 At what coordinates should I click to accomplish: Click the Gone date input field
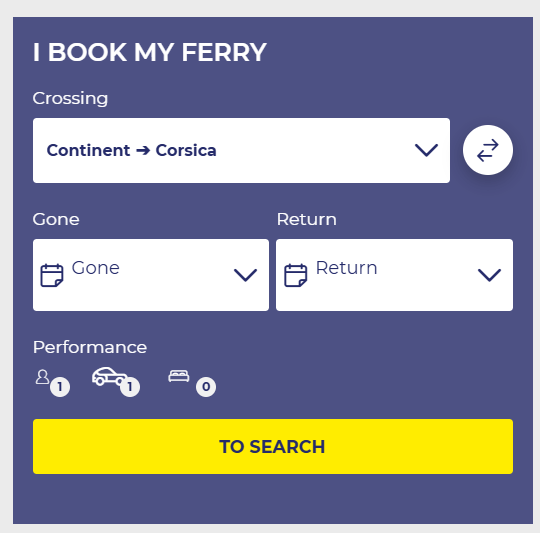pos(151,275)
